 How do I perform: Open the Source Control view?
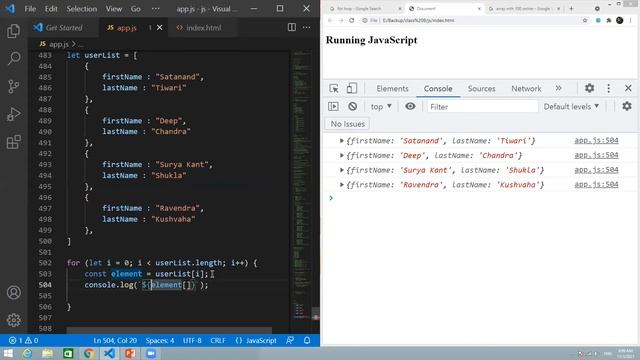[13, 86]
